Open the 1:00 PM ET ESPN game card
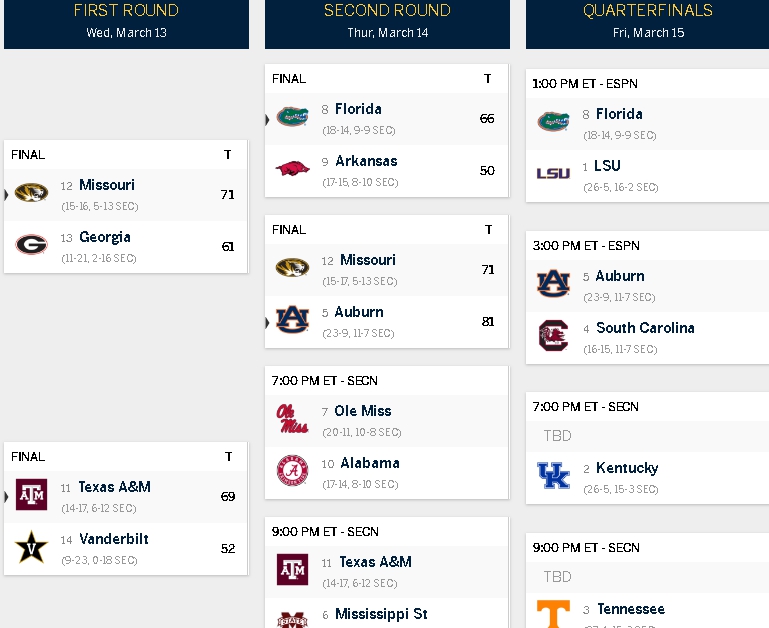Viewport: 769px width, 628px height. [x=647, y=135]
